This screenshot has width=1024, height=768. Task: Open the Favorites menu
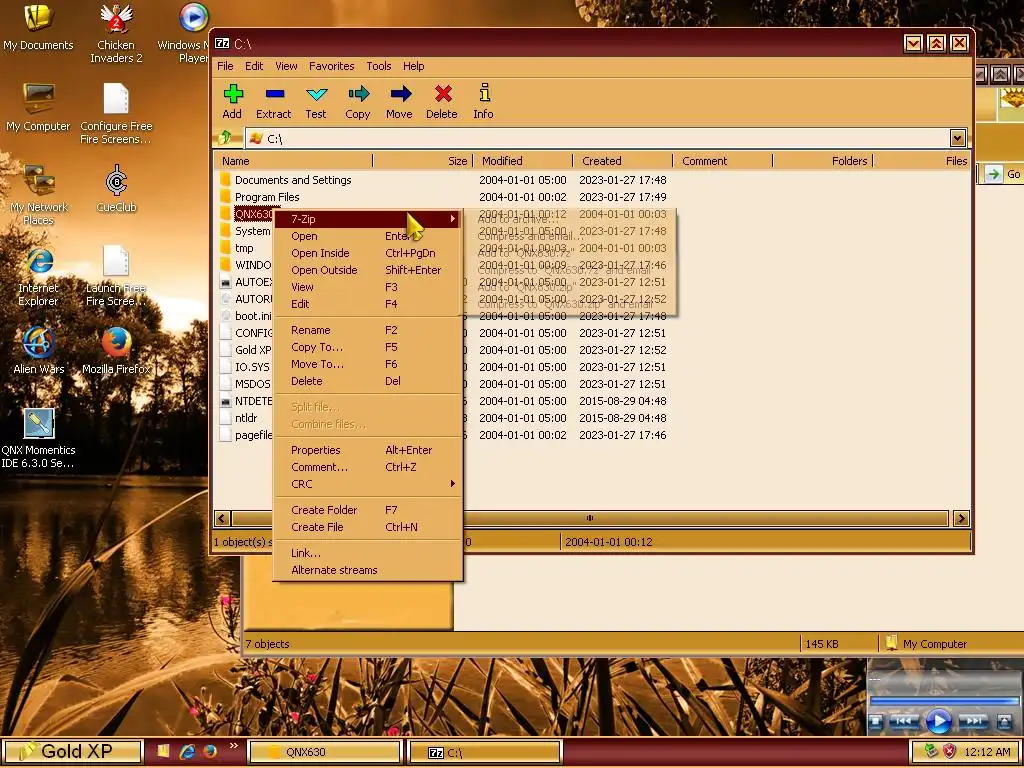332,66
